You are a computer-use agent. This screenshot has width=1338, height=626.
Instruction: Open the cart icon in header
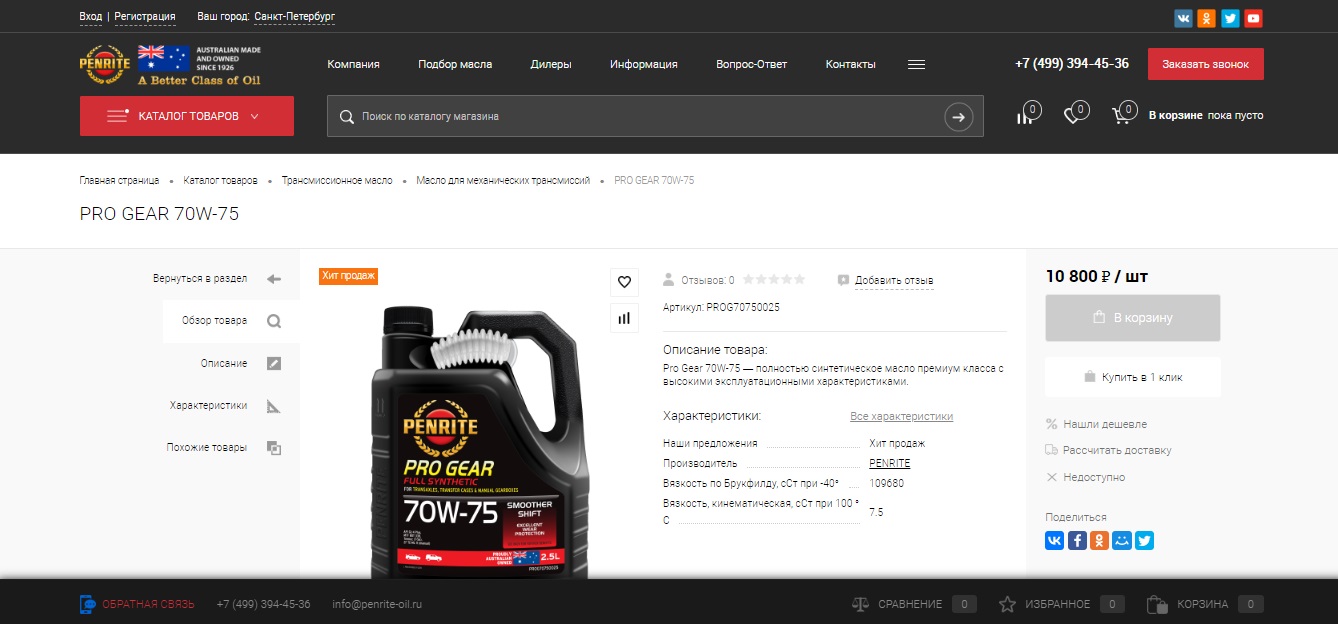click(x=1124, y=114)
